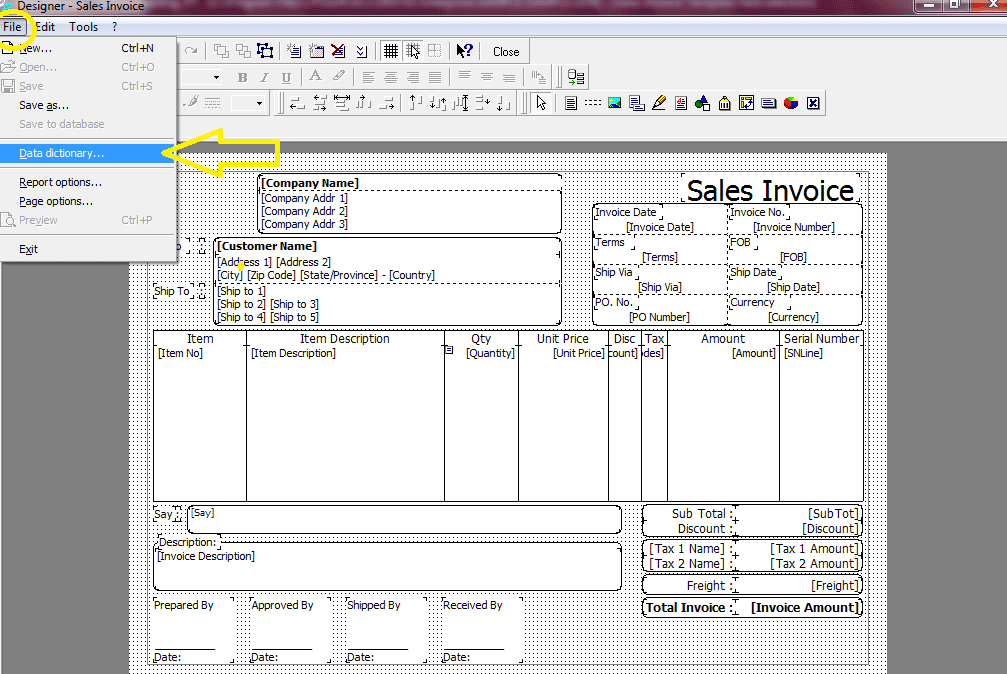Select Page options... menu entry

[x=88, y=201]
